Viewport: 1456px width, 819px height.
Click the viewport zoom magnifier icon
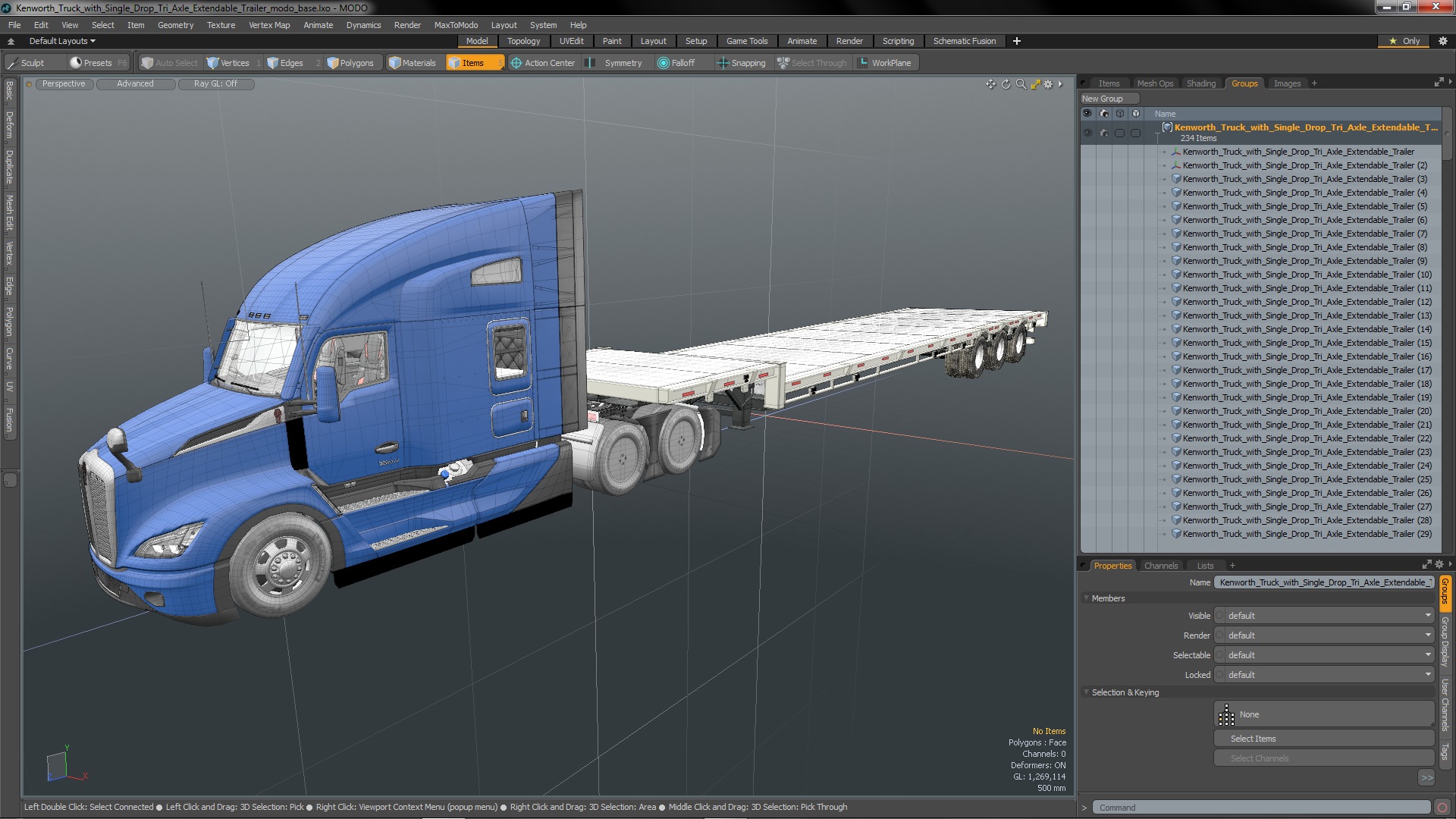click(x=1021, y=84)
